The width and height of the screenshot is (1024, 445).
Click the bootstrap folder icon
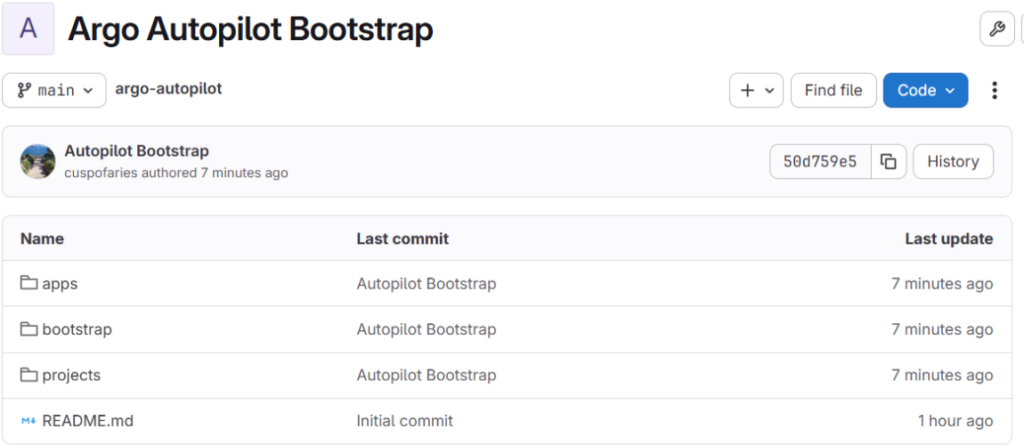click(29, 329)
